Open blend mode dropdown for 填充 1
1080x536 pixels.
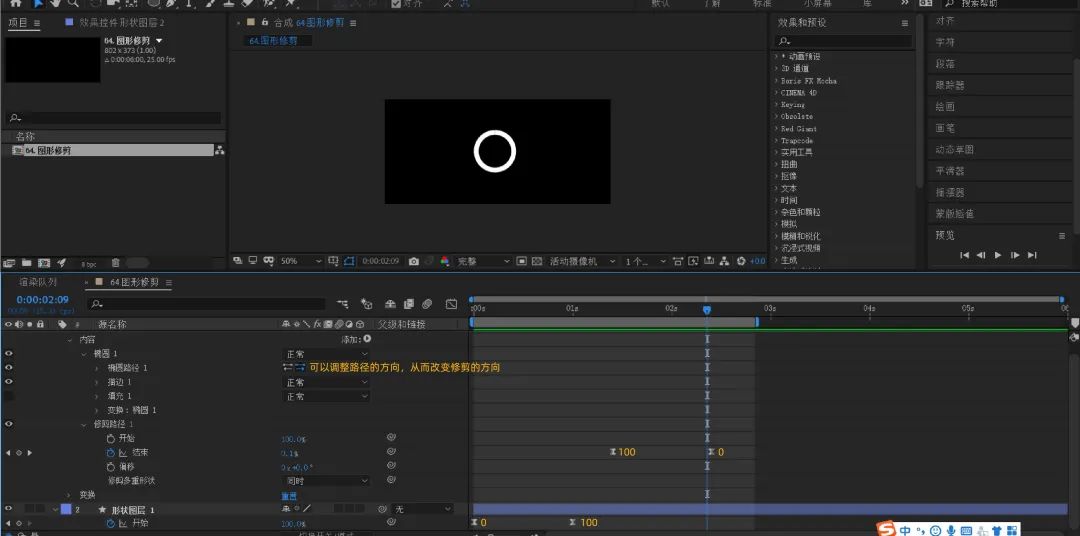326,396
